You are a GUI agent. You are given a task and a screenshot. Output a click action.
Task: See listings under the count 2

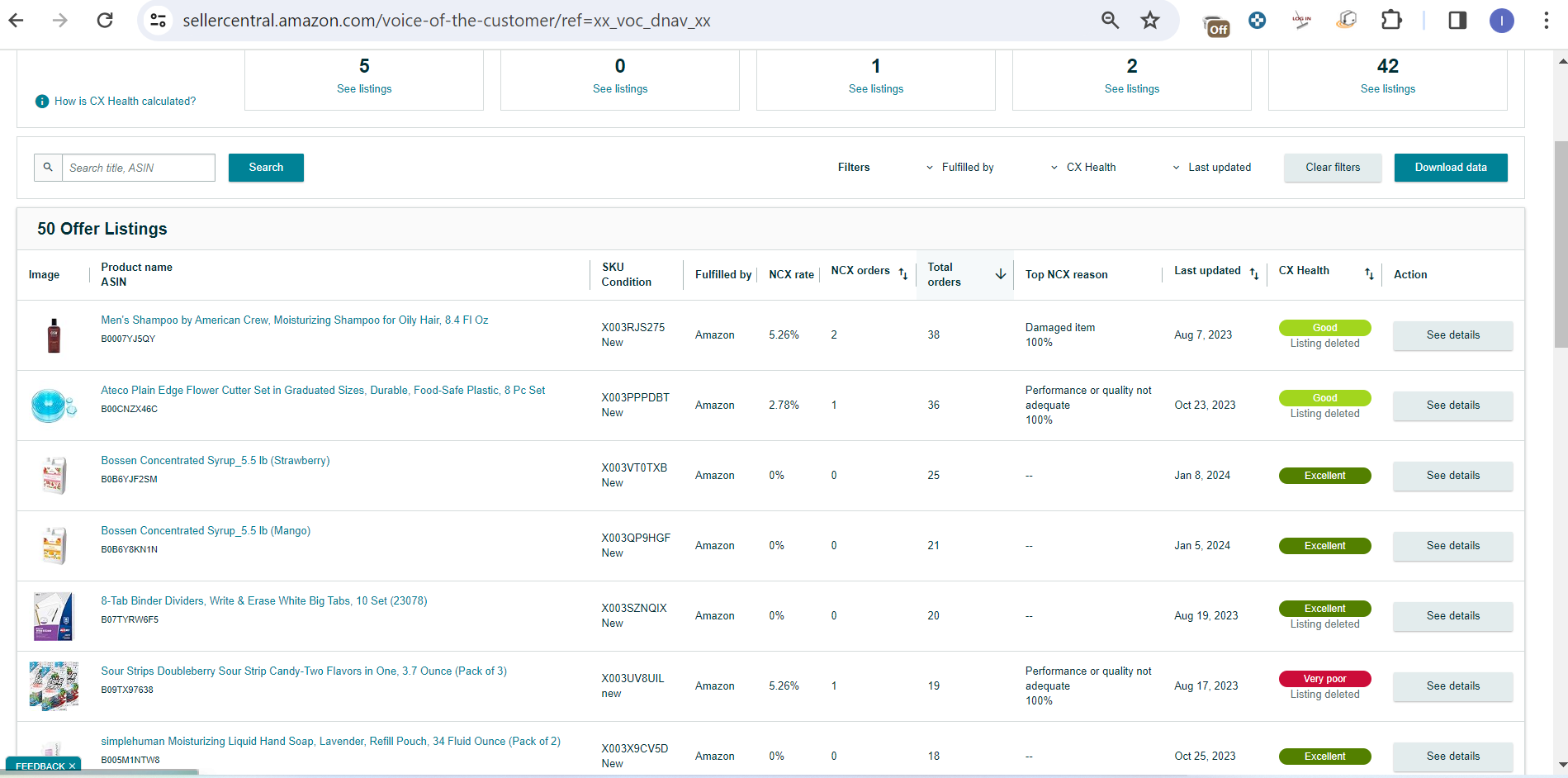click(1132, 89)
